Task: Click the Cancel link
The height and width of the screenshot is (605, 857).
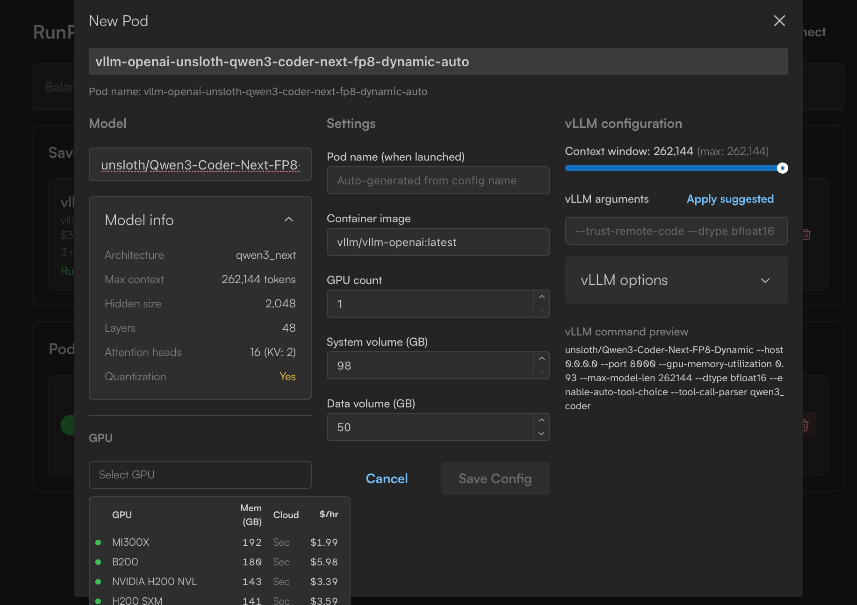Action: [386, 479]
